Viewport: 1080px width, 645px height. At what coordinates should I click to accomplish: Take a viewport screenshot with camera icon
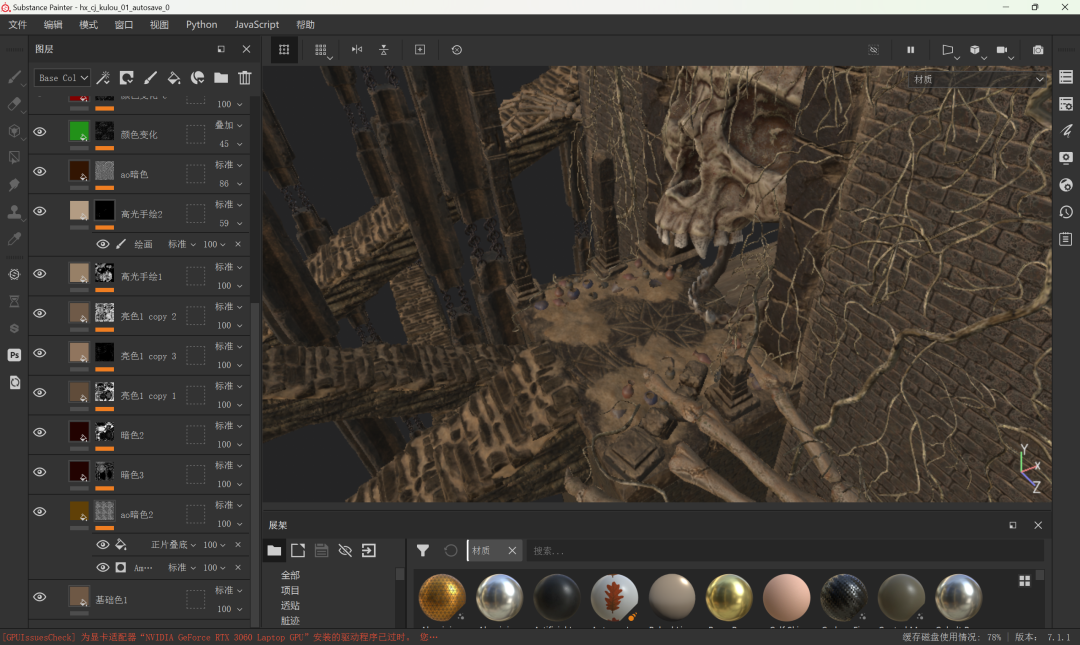click(1038, 49)
